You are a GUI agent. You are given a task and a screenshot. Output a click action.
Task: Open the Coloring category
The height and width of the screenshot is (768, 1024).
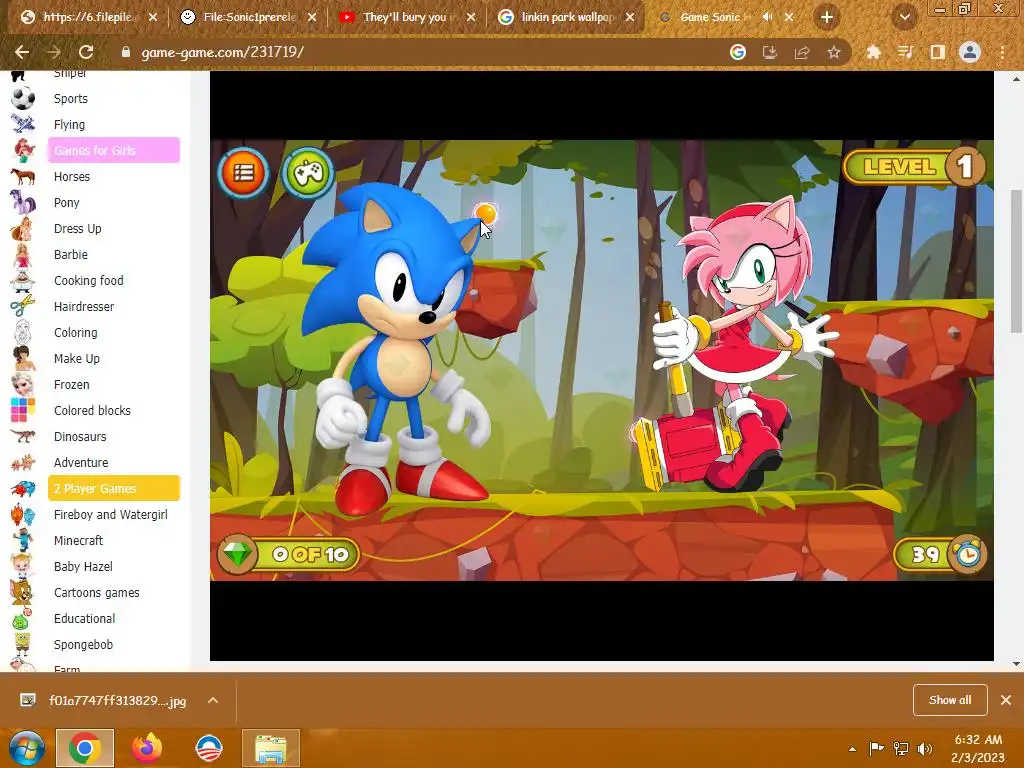tap(76, 332)
